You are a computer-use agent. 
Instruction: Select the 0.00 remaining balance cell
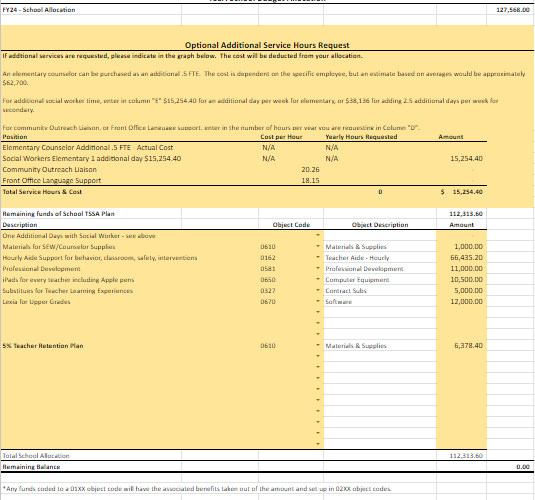pos(523,467)
